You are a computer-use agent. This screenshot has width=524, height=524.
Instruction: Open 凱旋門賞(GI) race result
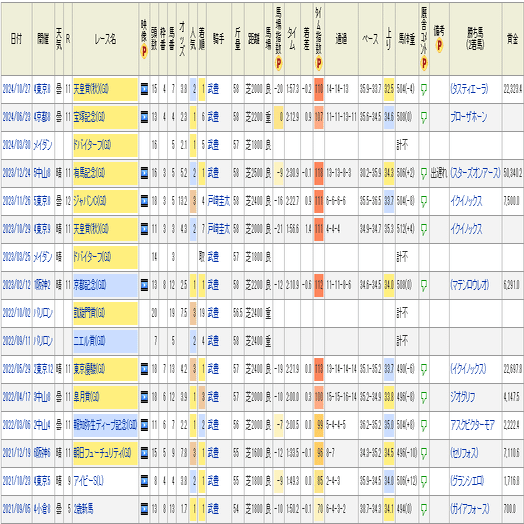tap(89, 313)
